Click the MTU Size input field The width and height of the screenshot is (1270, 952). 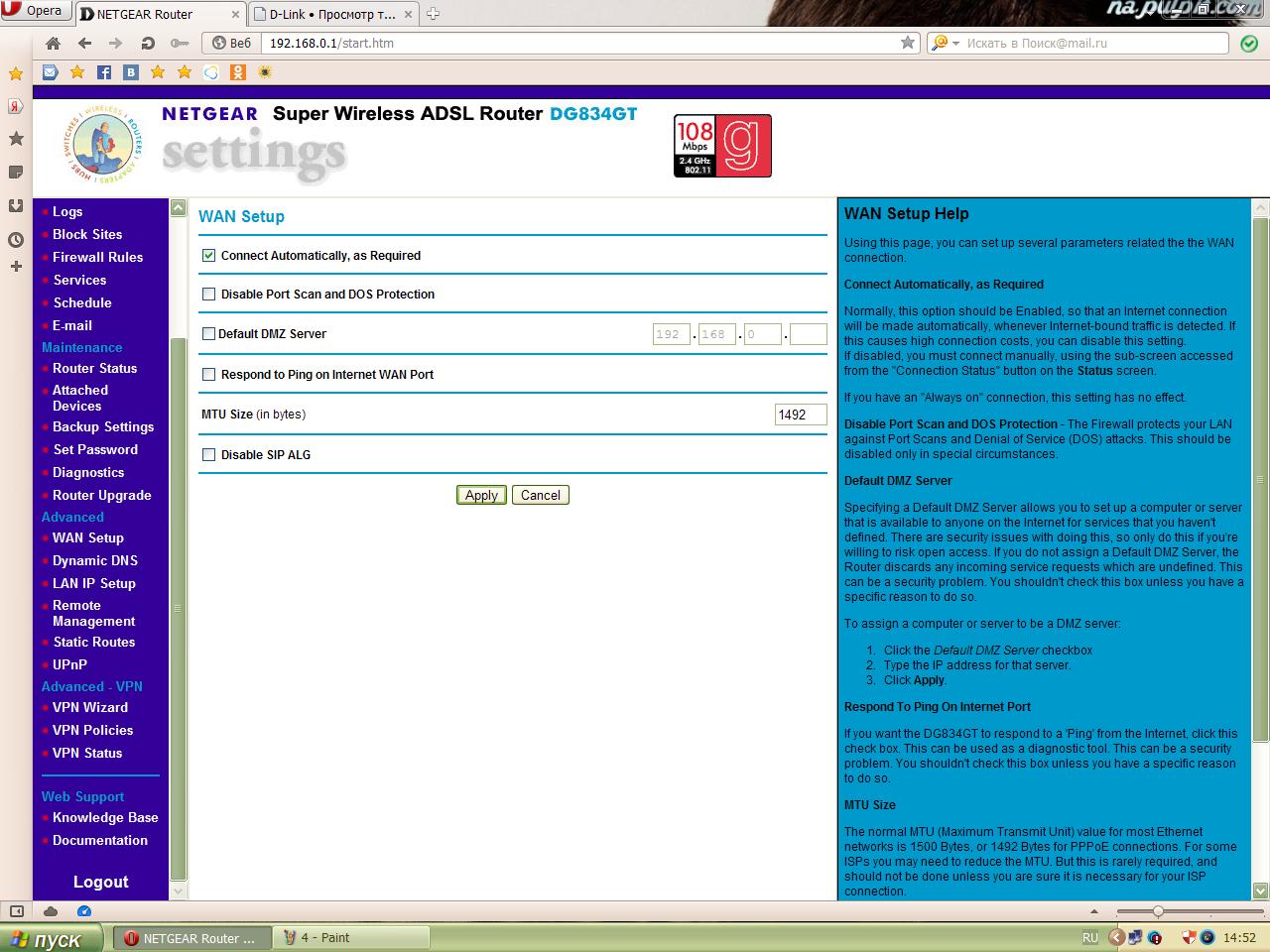[801, 415]
